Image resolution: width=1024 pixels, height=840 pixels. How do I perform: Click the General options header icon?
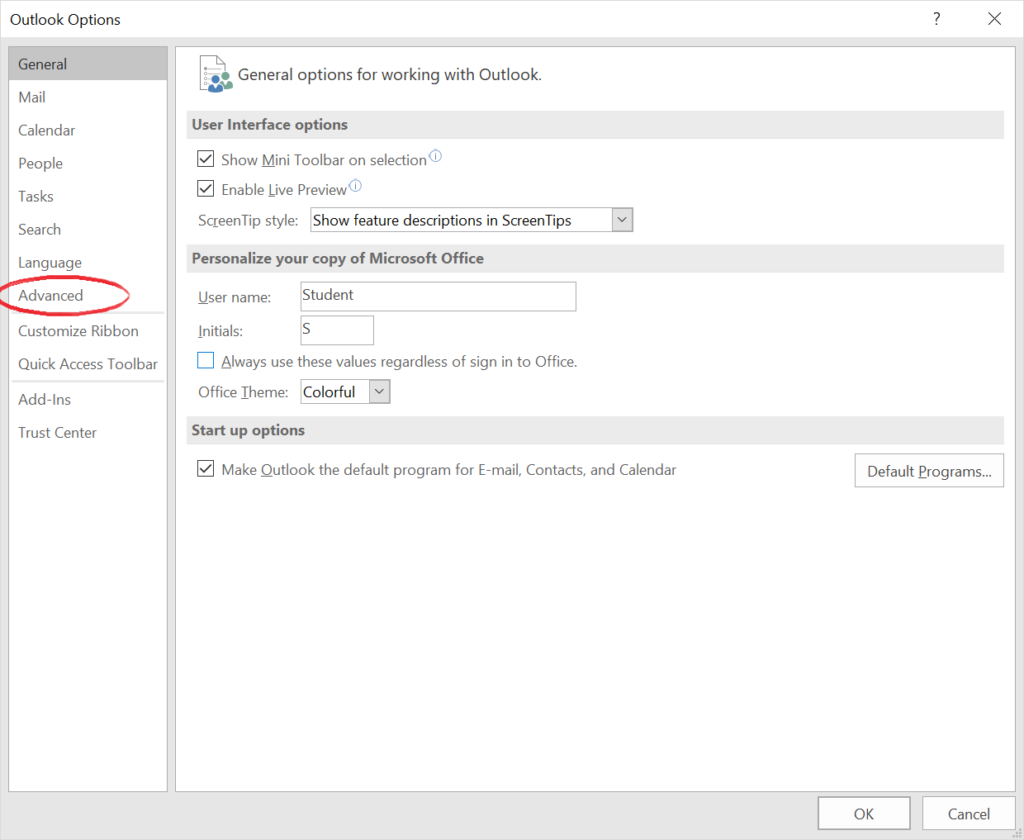[x=216, y=74]
